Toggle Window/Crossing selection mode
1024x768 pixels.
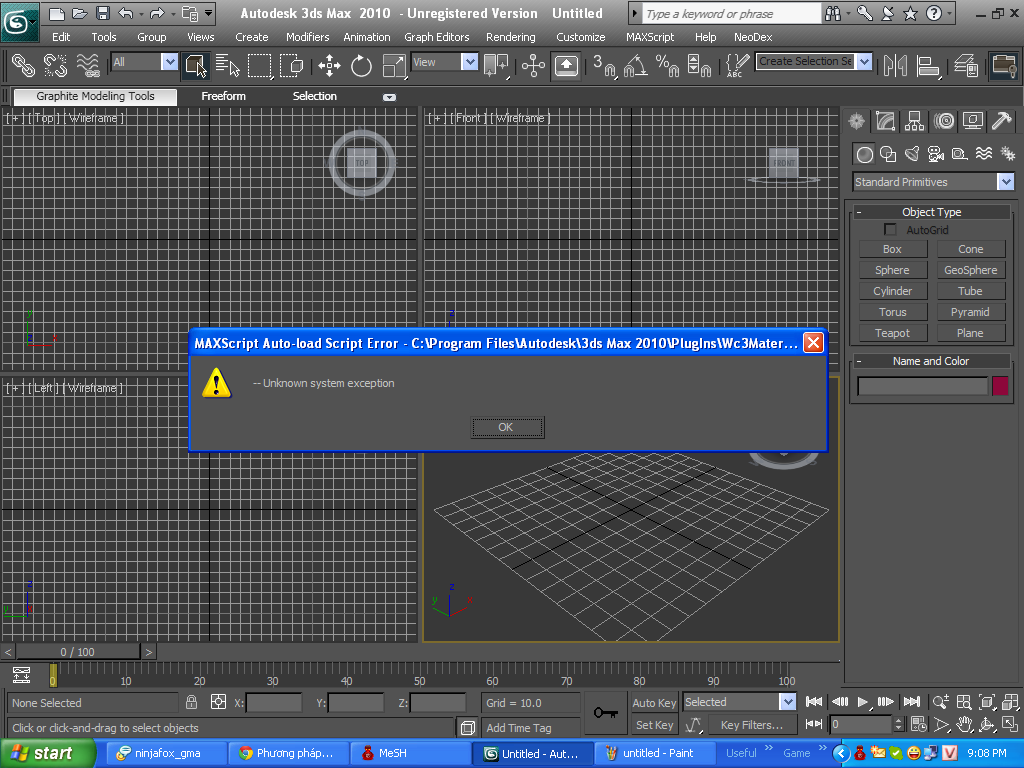point(292,65)
